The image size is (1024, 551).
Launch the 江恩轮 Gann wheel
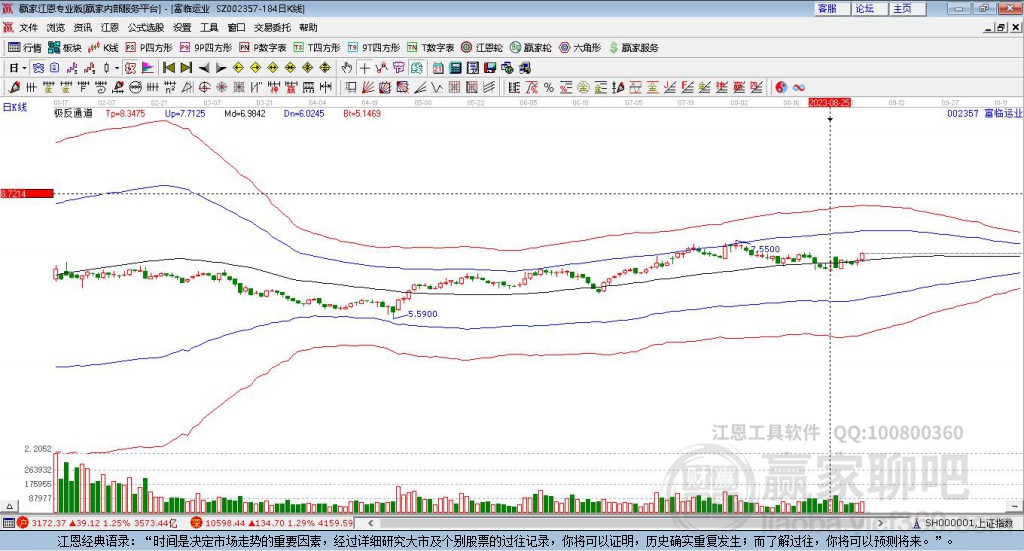click(482, 48)
